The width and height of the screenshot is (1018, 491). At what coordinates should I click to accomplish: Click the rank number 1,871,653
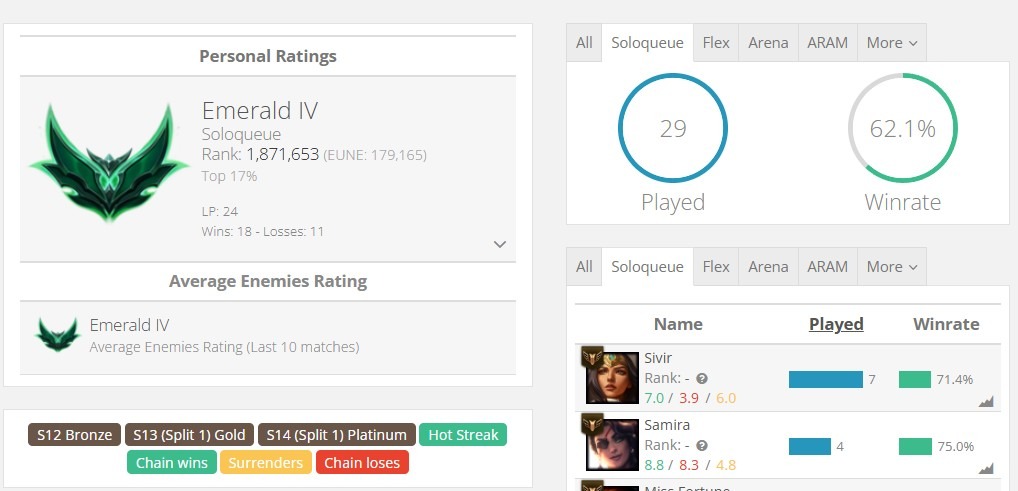click(x=282, y=155)
